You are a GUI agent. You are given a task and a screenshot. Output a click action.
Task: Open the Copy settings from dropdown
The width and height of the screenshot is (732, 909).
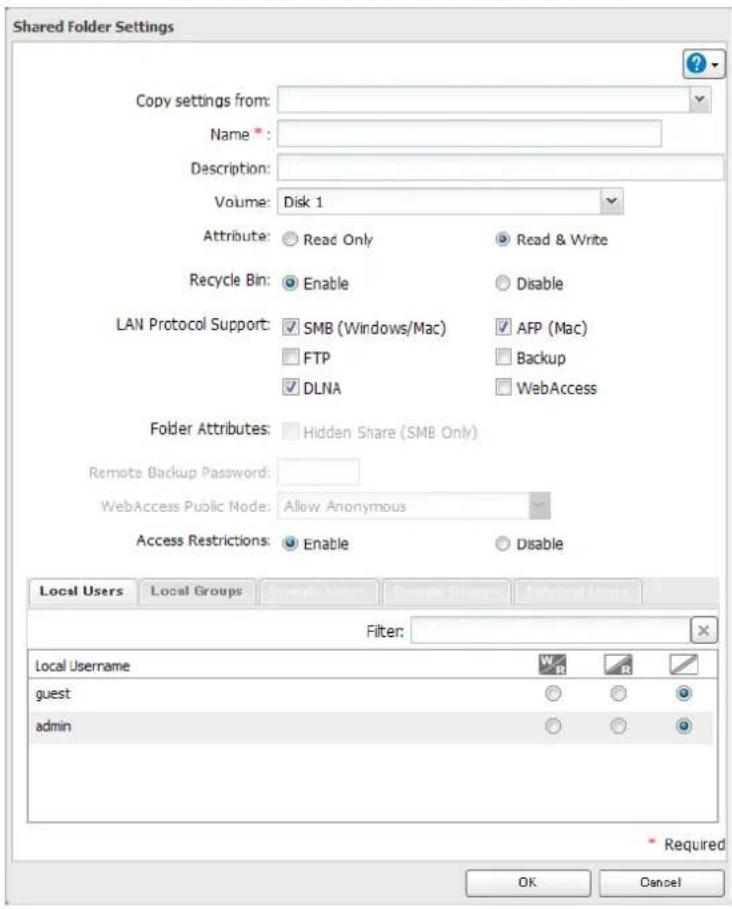[700, 100]
